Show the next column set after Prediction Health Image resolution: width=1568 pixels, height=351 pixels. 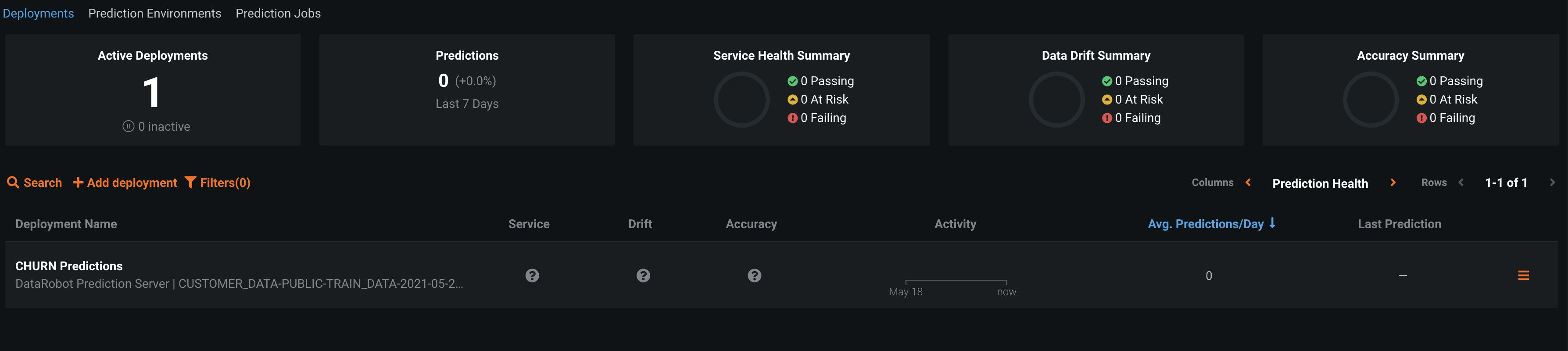click(x=1393, y=183)
